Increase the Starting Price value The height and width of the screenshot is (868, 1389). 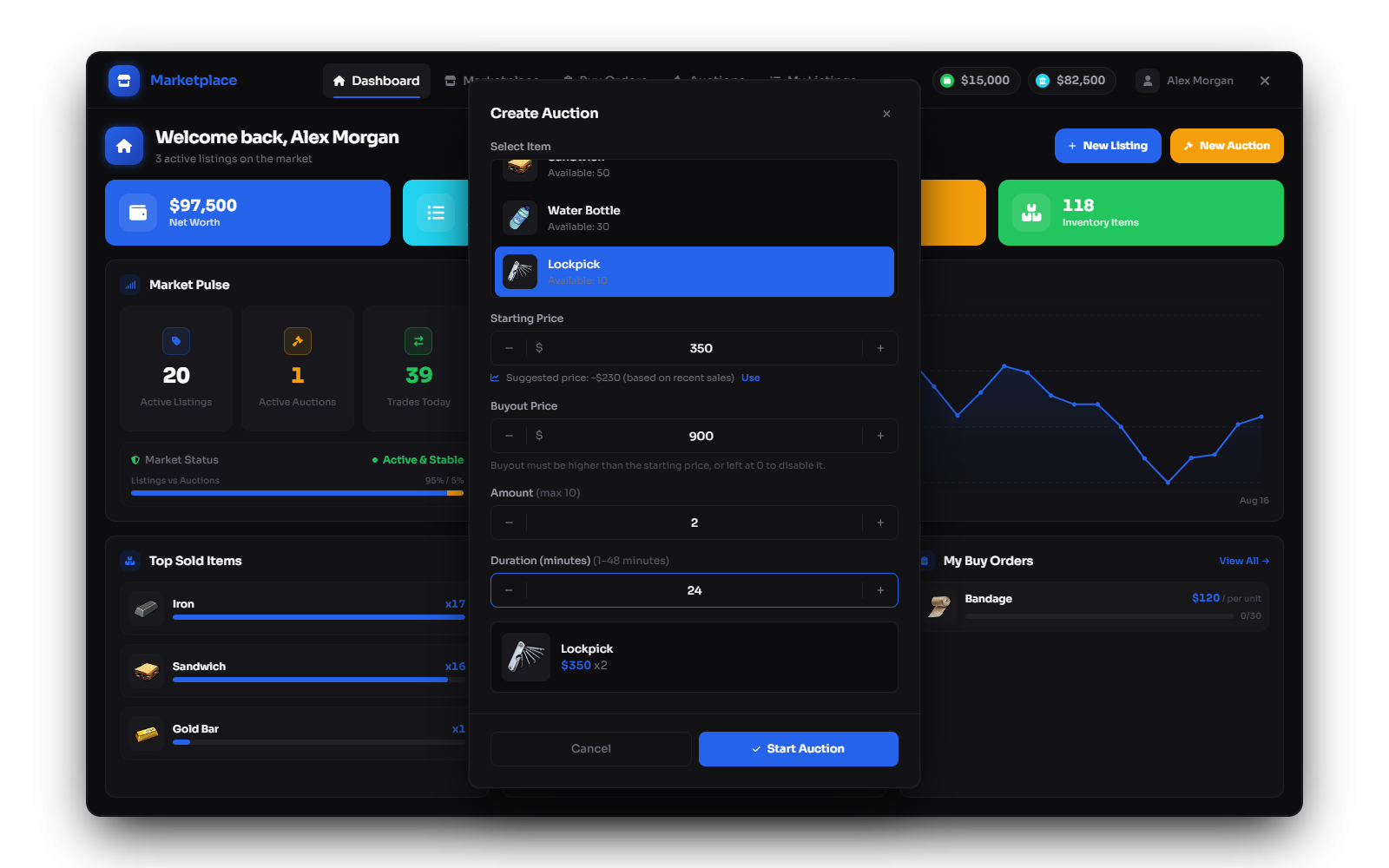click(880, 348)
